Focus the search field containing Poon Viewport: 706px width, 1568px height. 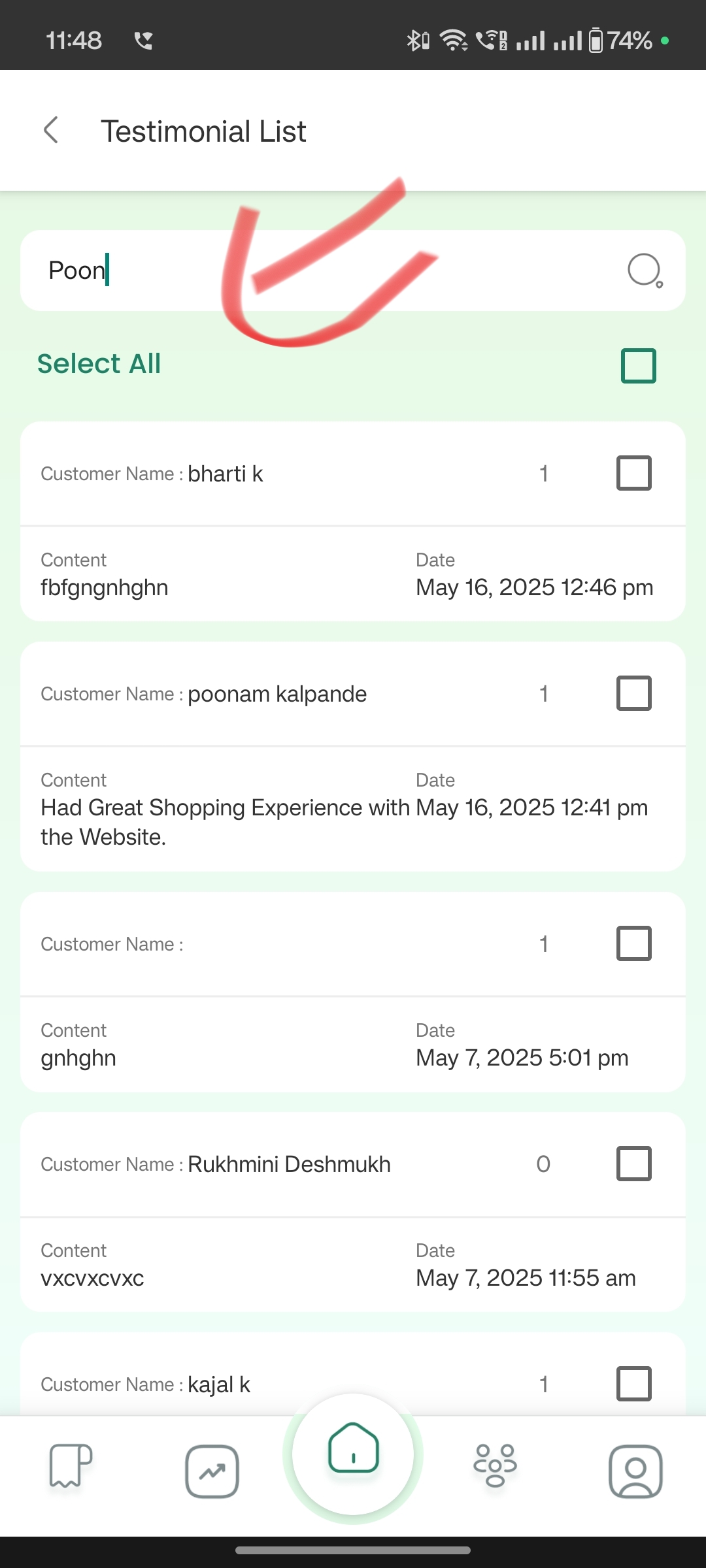[353, 270]
